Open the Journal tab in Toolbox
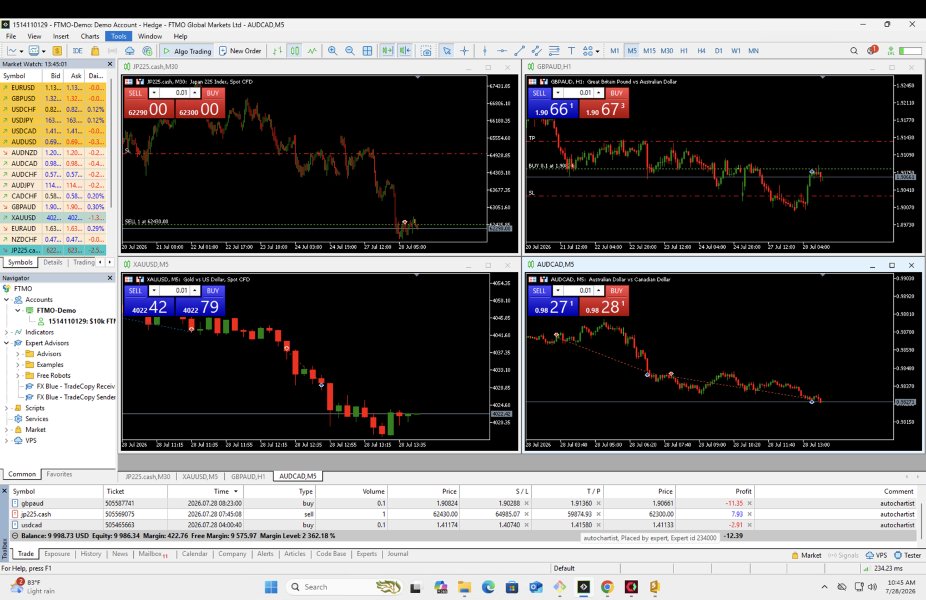926x600 pixels. [x=397, y=554]
